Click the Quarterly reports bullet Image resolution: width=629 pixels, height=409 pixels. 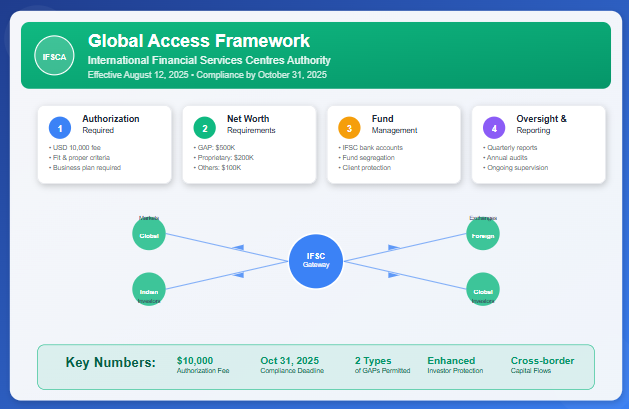(x=510, y=148)
